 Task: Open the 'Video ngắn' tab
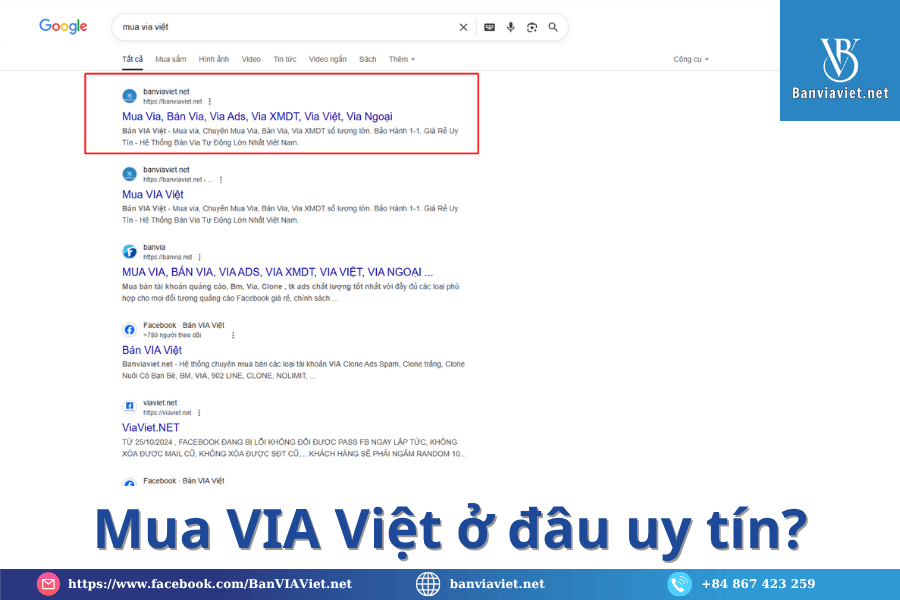click(x=328, y=59)
